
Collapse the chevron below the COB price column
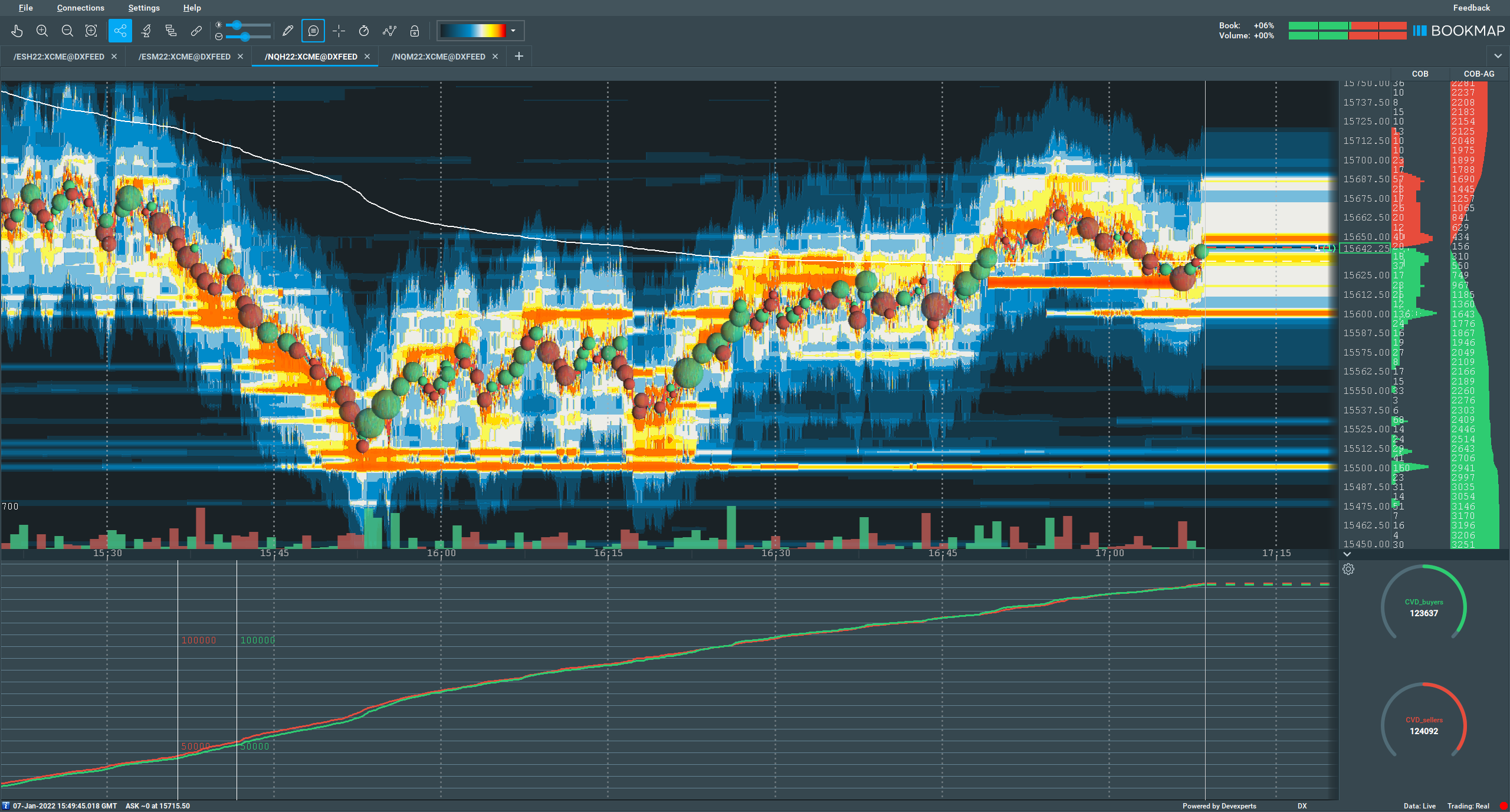[1347, 554]
